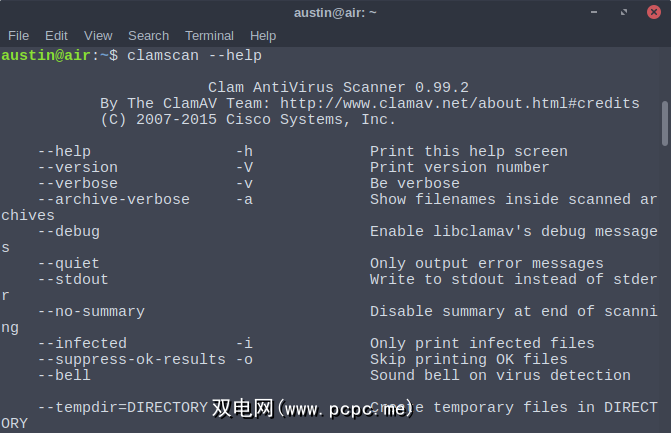This screenshot has height=433, width=671.
Task: Open the View menu
Action: click(98, 35)
